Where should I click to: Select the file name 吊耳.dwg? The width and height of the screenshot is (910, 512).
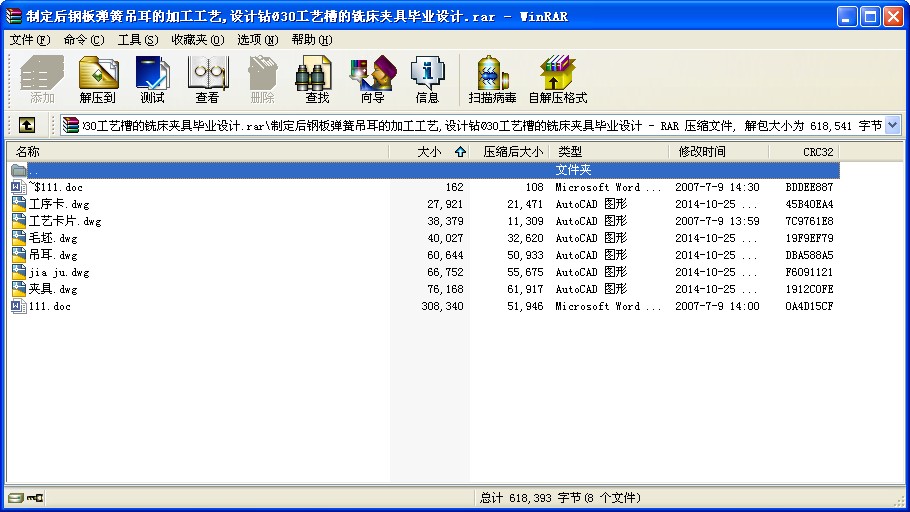[53, 255]
